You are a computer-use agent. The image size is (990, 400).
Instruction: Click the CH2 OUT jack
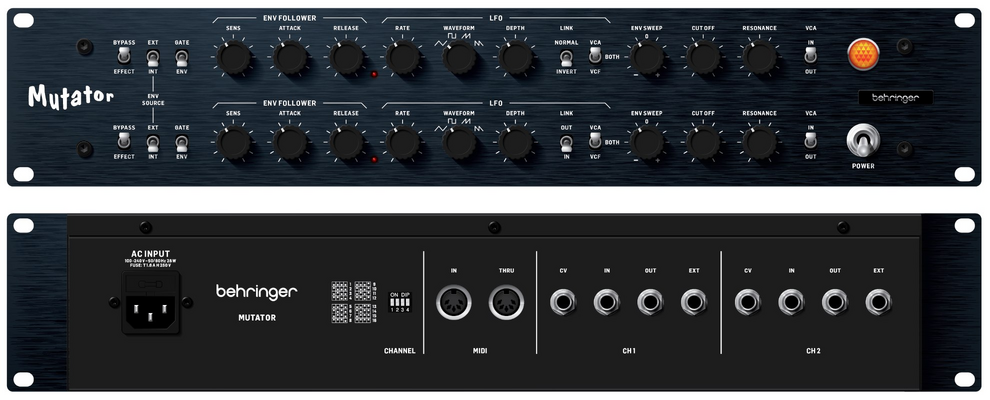pos(835,302)
